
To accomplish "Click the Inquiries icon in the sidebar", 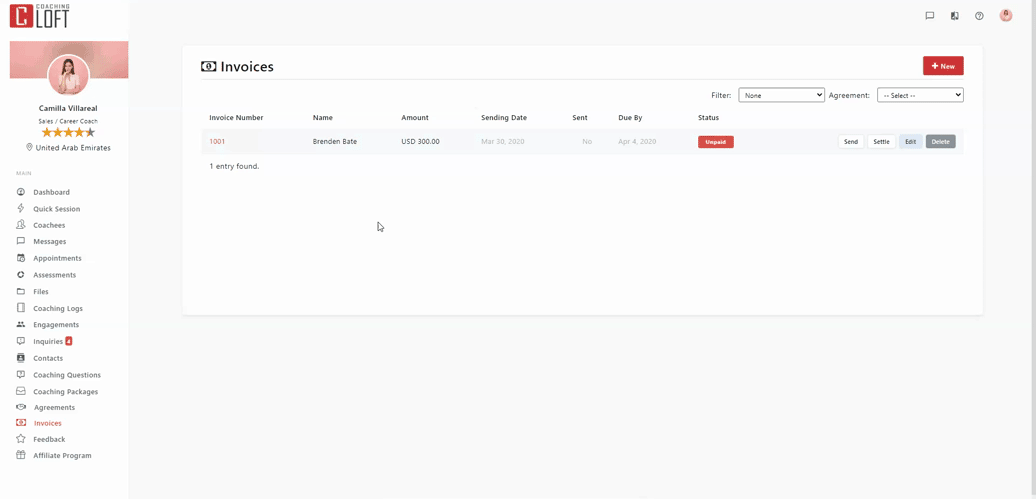I will [x=20, y=341].
